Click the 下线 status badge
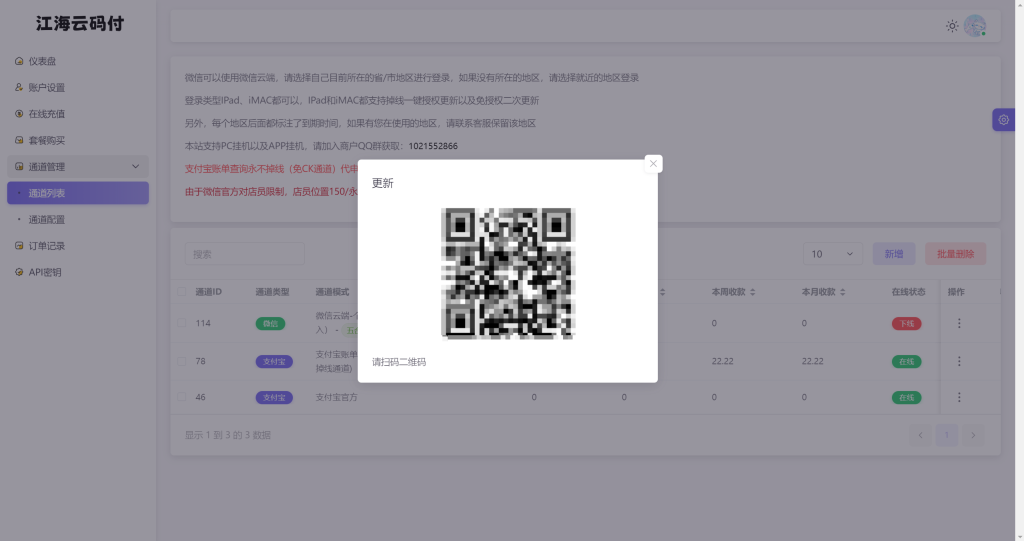The height and width of the screenshot is (541, 1024). pos(906,323)
